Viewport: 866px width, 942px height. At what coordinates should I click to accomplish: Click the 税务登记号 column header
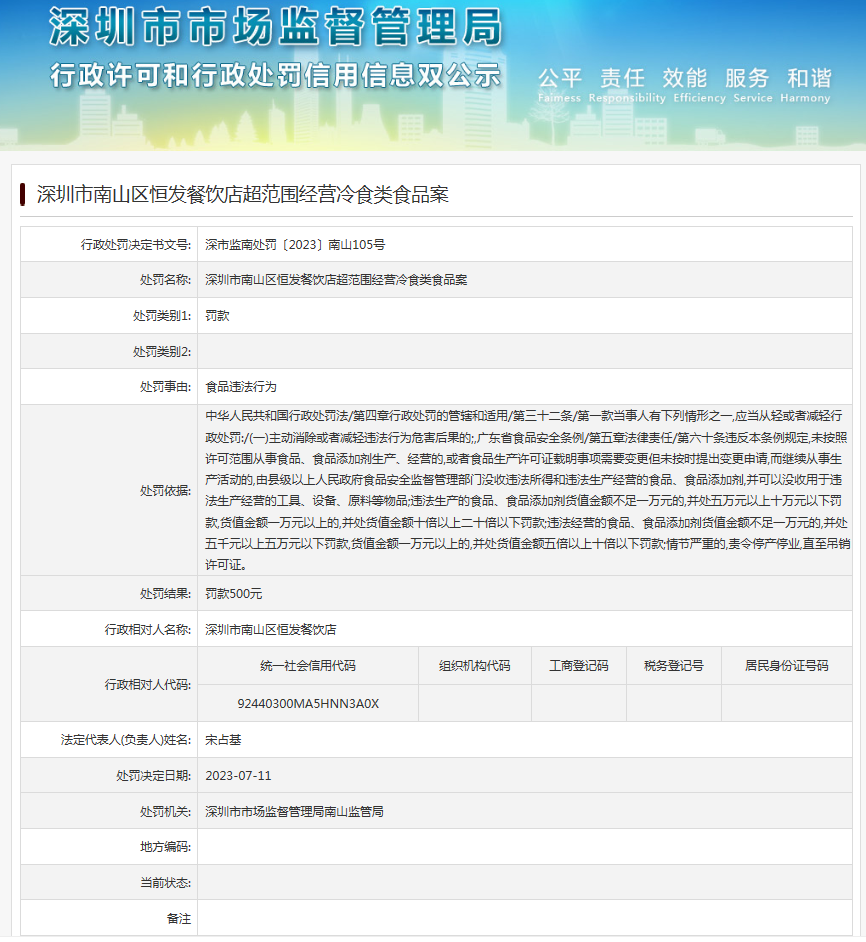tap(674, 666)
